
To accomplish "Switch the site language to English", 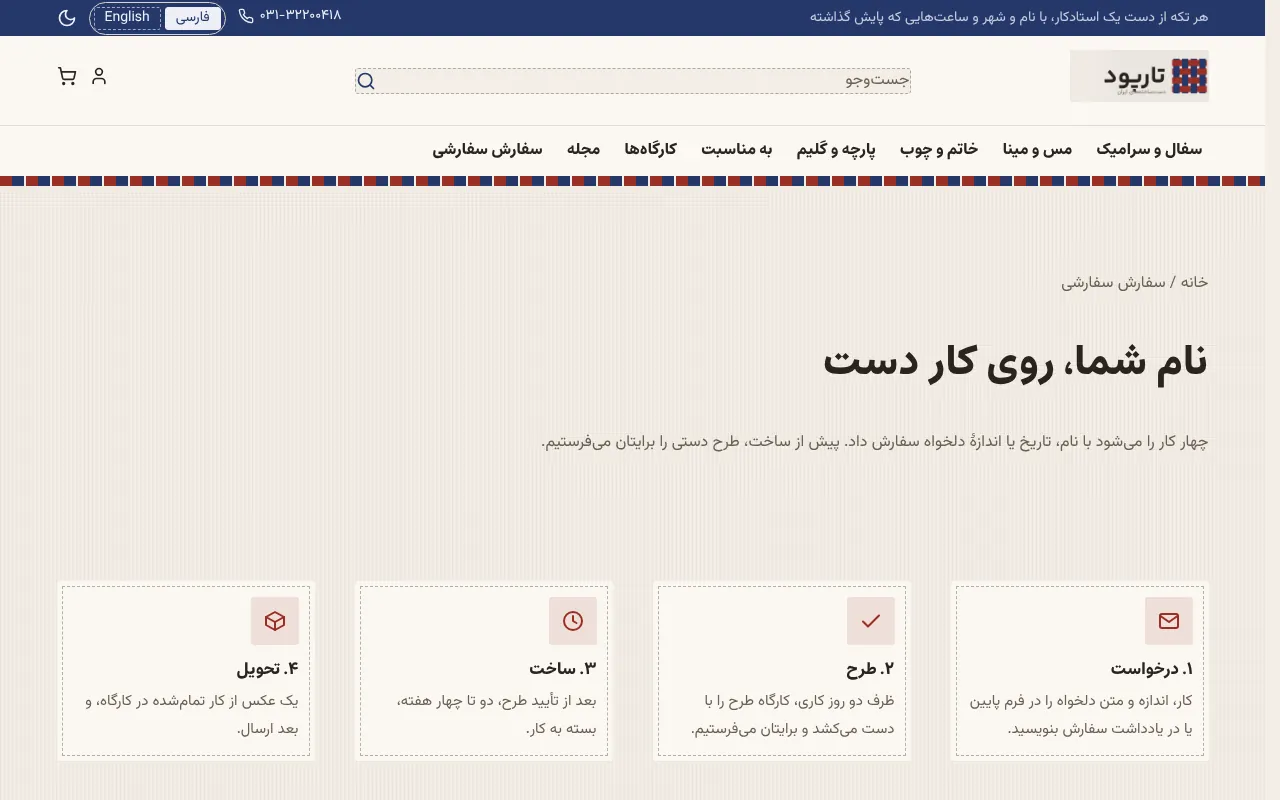I will pyautogui.click(x=127, y=17).
